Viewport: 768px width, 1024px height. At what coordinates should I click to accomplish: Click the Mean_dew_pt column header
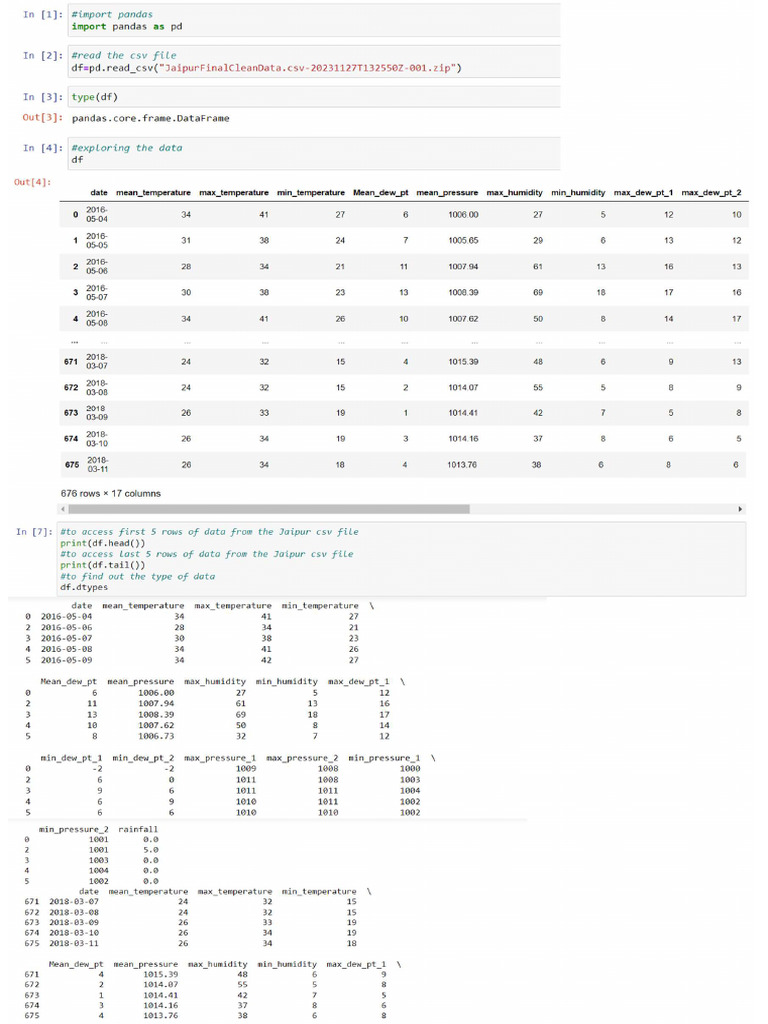pyautogui.click(x=381, y=193)
